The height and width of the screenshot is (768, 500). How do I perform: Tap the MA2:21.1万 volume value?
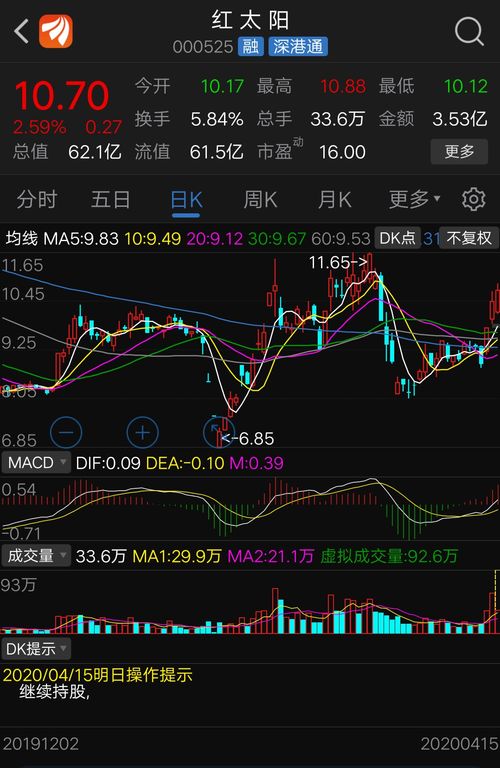[271, 556]
